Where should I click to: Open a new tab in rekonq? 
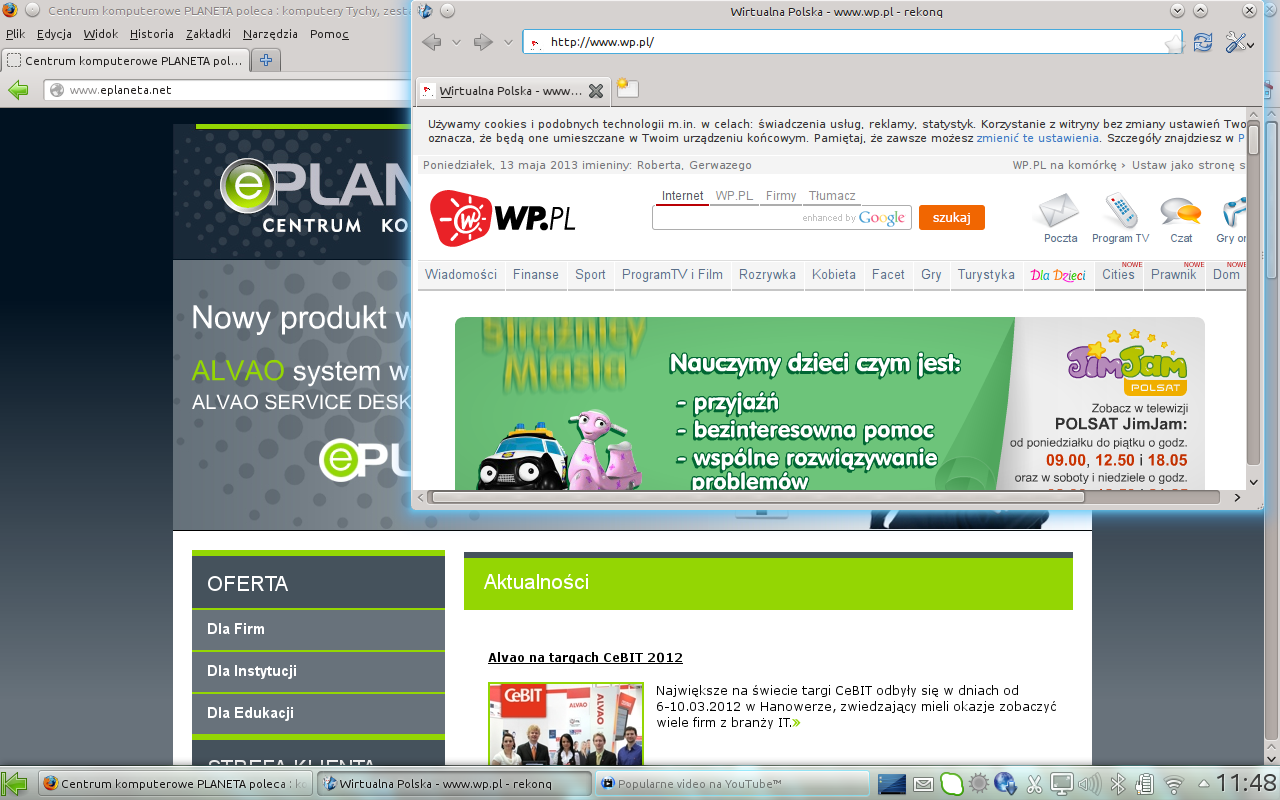[x=627, y=89]
